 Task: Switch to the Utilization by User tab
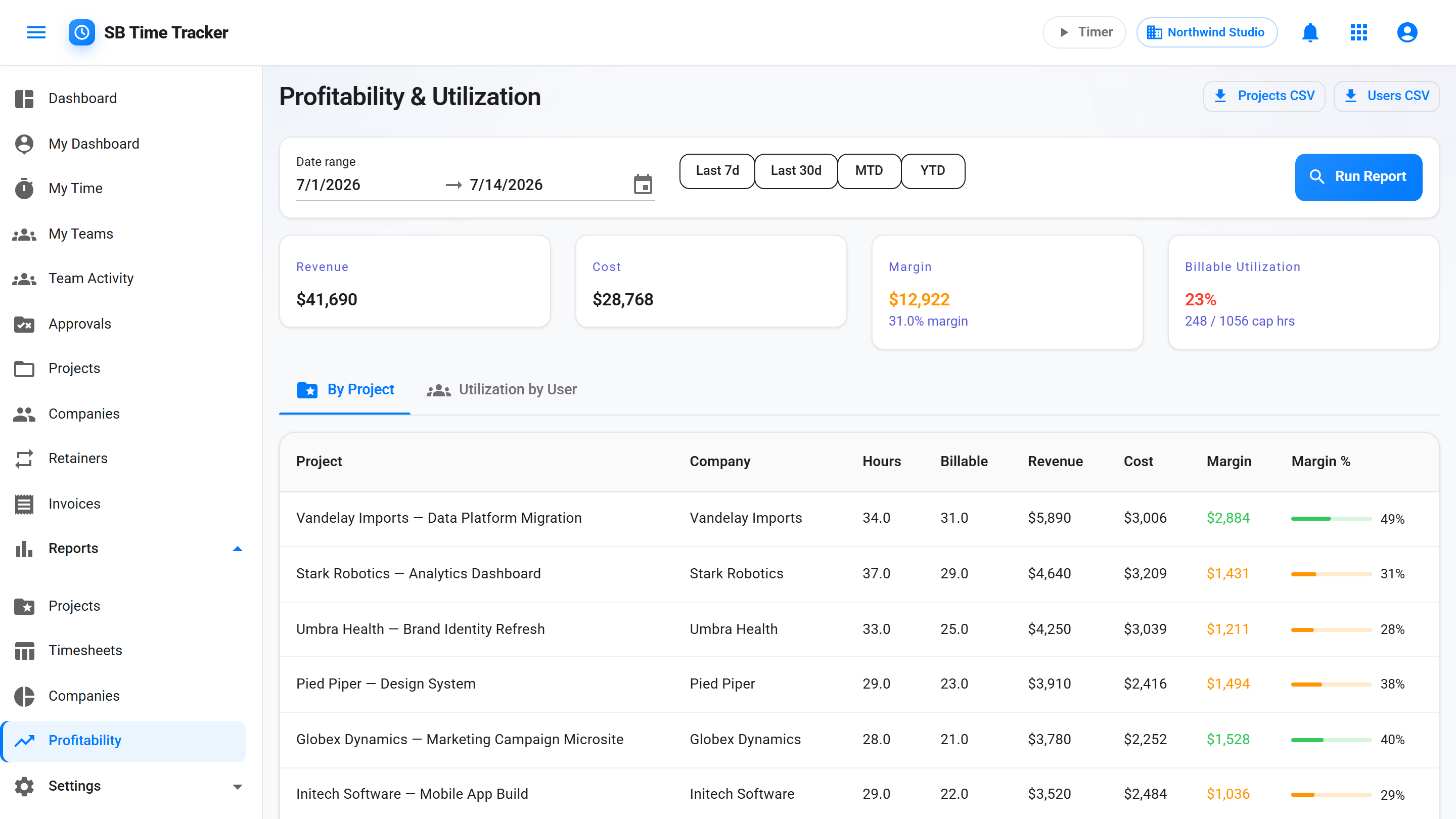pyautogui.click(x=502, y=389)
